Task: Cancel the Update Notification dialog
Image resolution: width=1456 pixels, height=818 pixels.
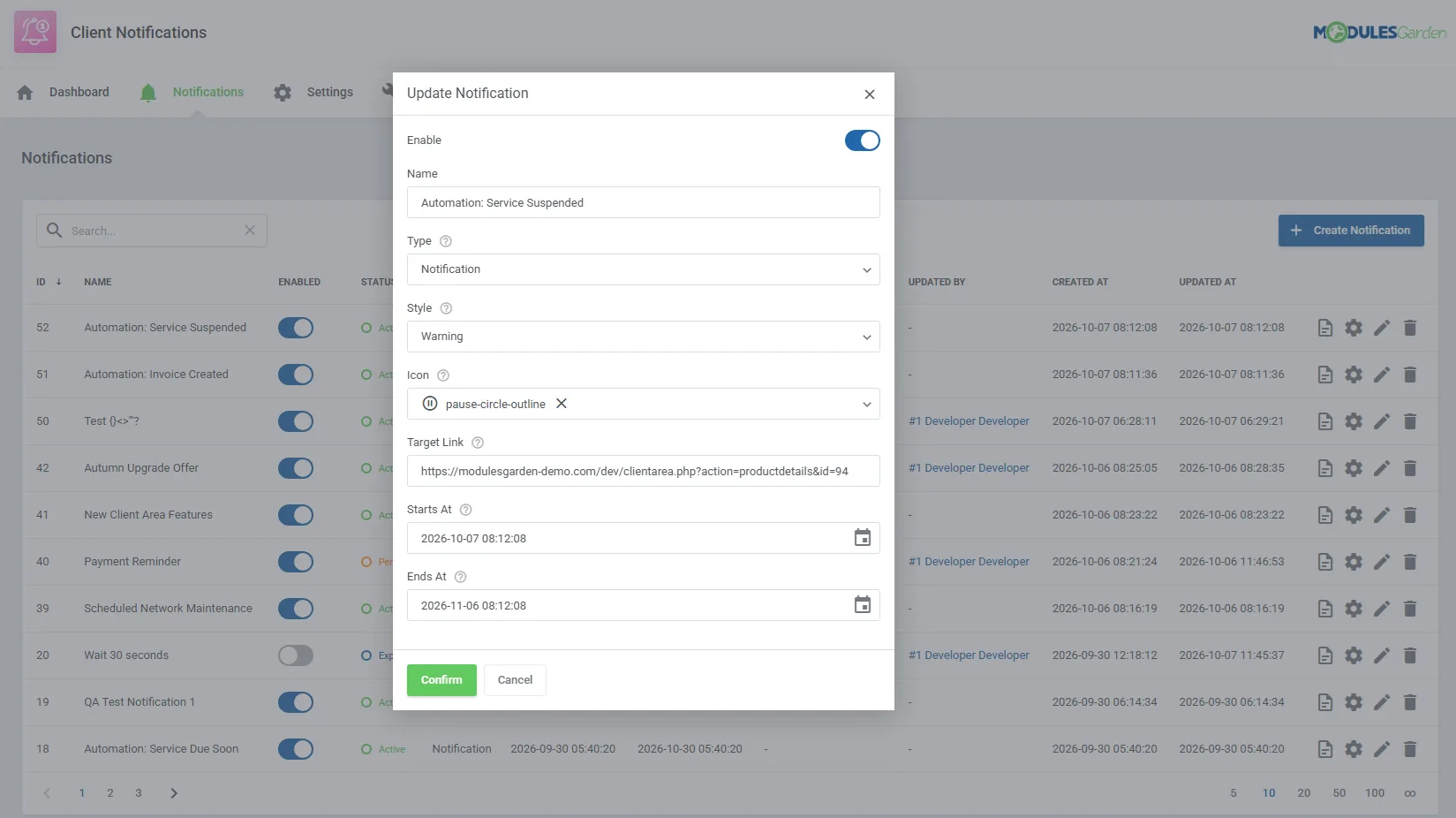Action: tap(515, 680)
